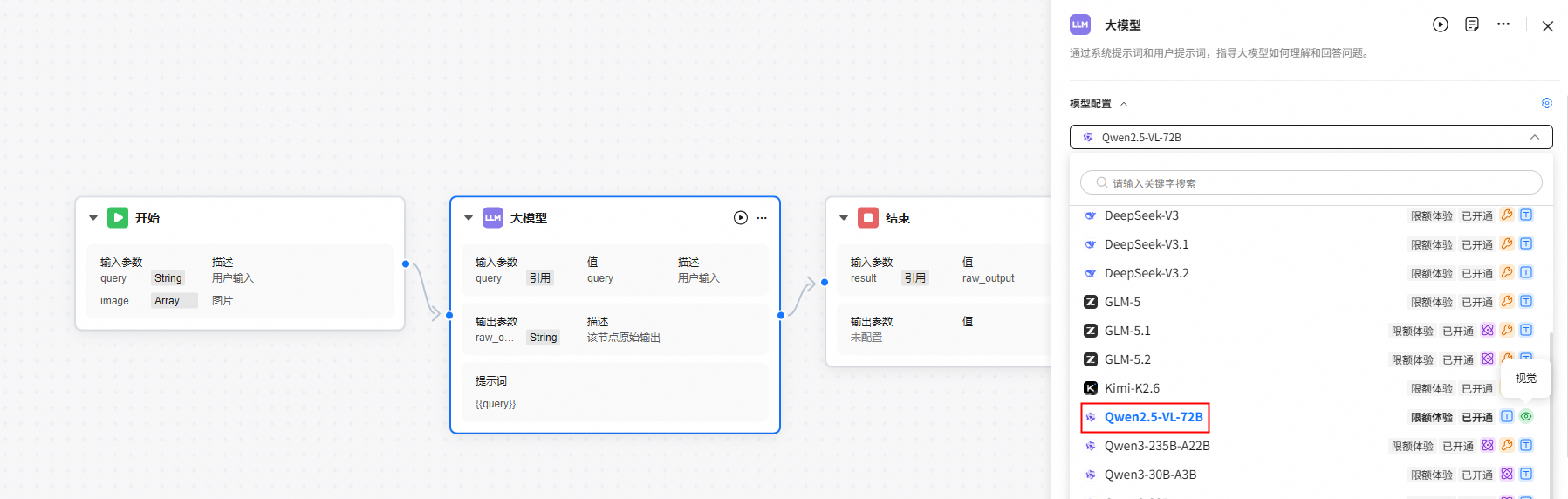Click the text icon on the GLM-5 row
This screenshot has width=1568, height=499.
point(1526,301)
